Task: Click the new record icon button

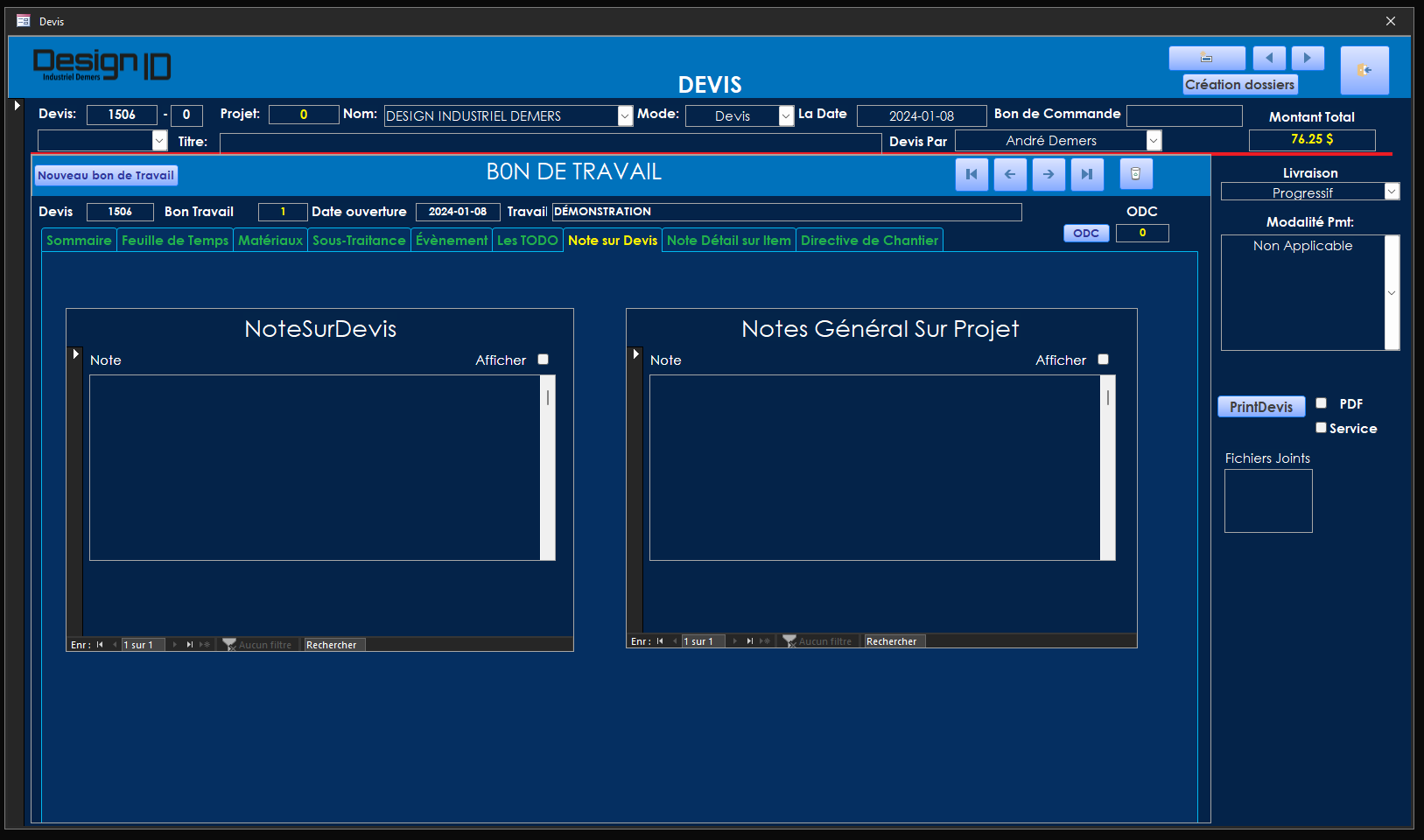Action: coord(1206,59)
